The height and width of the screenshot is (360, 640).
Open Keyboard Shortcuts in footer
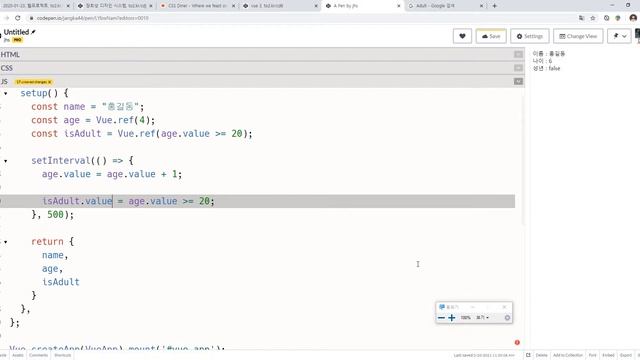click(62, 356)
